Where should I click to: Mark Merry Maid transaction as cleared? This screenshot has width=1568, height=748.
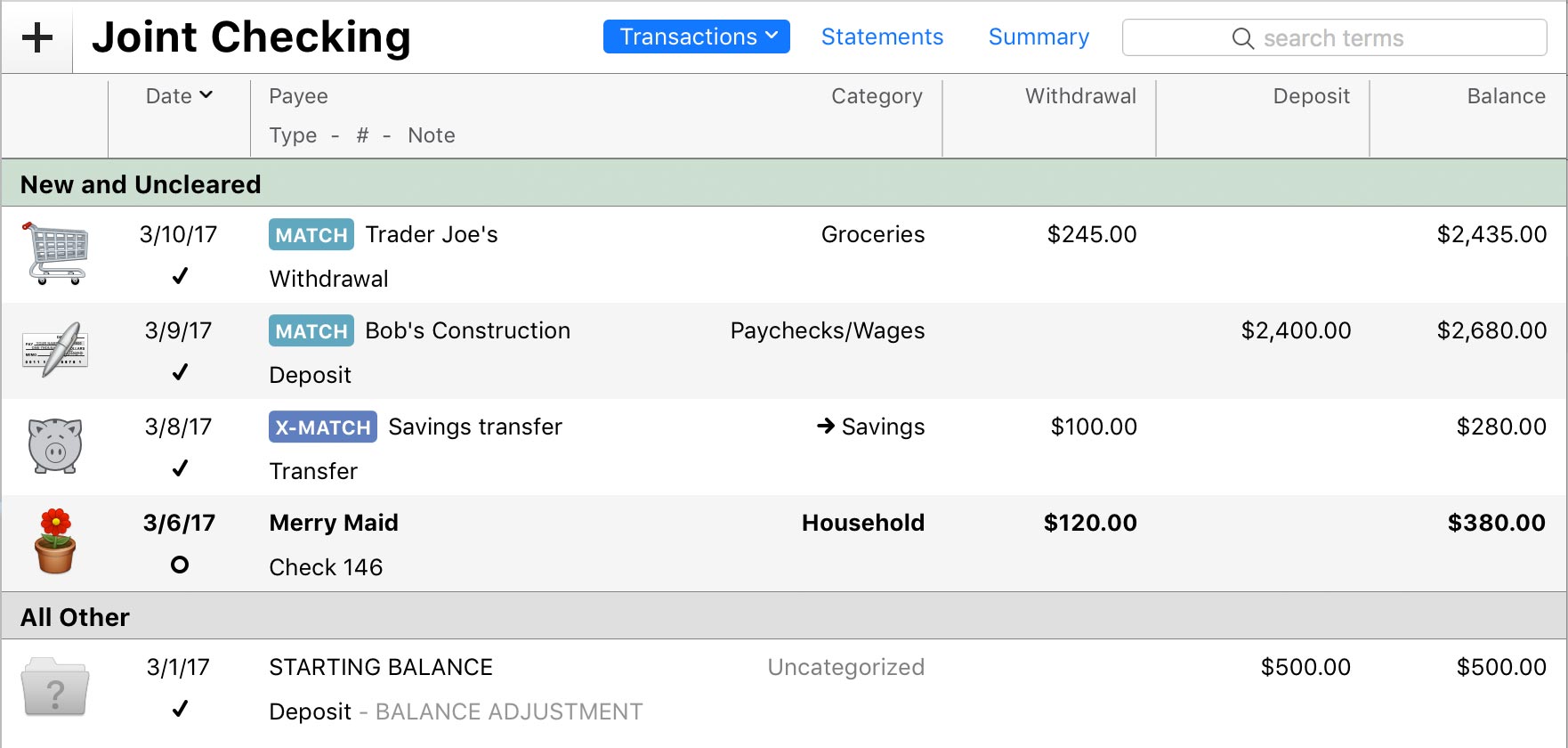pos(180,565)
